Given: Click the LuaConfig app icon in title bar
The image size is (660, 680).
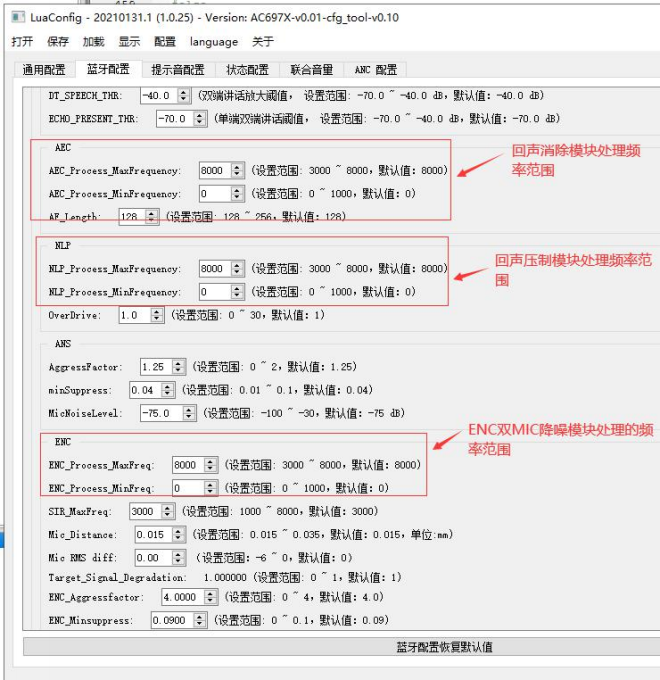Looking at the screenshot, I should [18, 17].
